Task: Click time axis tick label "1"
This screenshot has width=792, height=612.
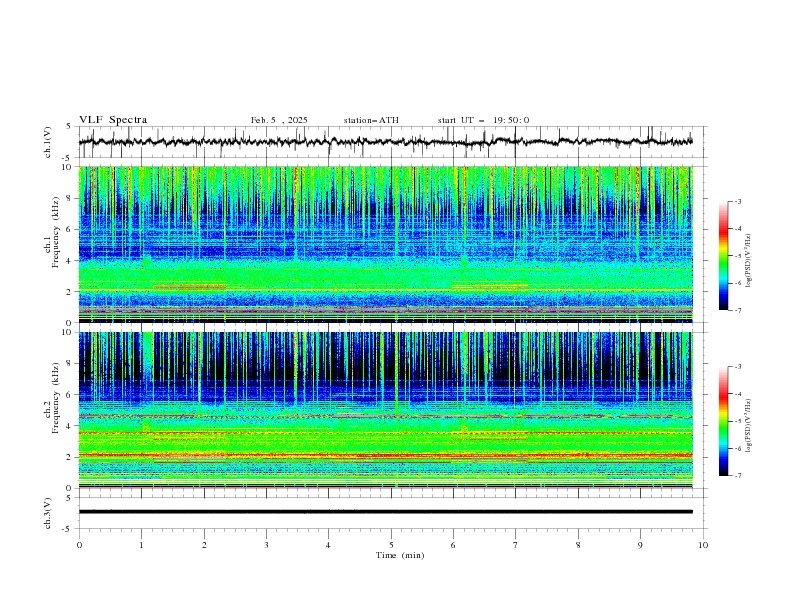Action: 142,545
